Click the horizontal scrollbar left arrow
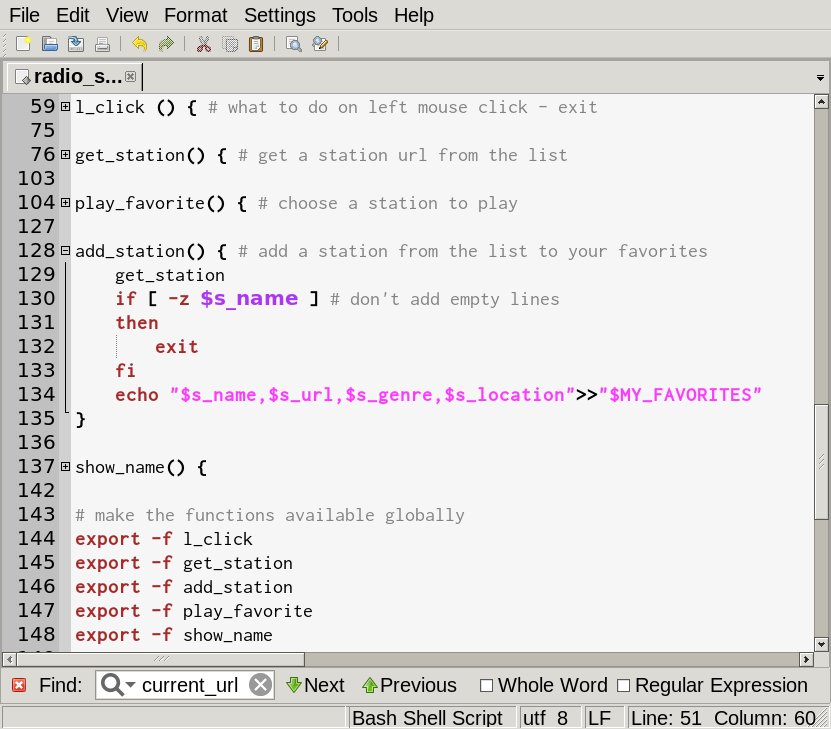This screenshot has width=831, height=729. coord(10,660)
